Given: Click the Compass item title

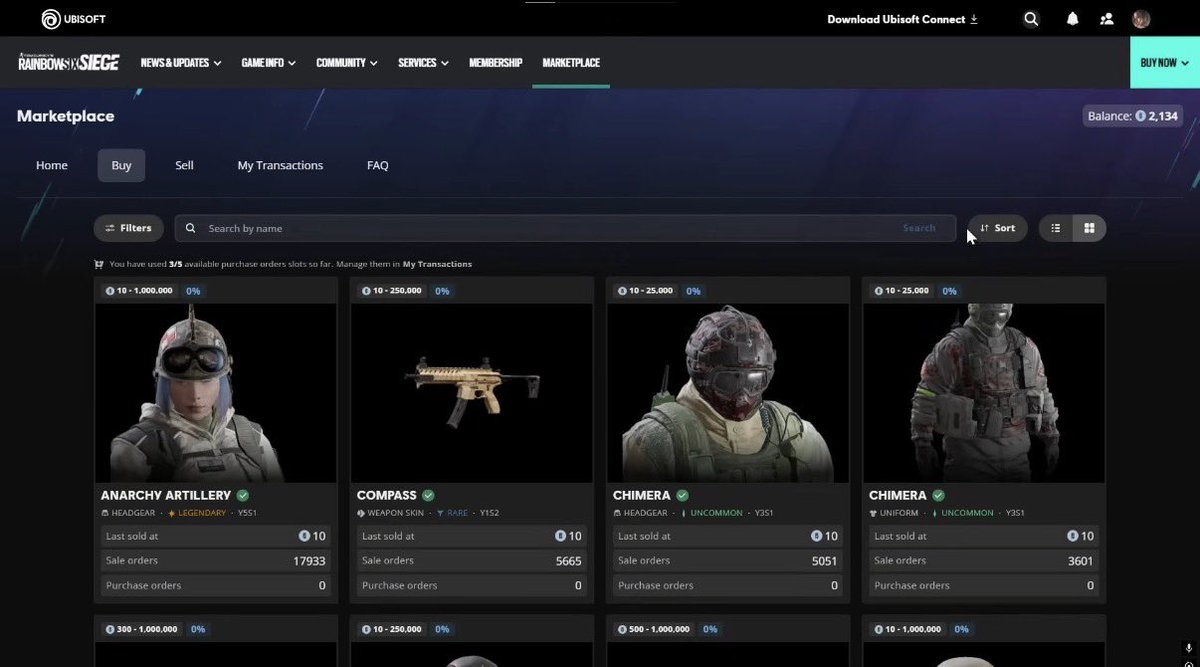Looking at the screenshot, I should (x=387, y=495).
